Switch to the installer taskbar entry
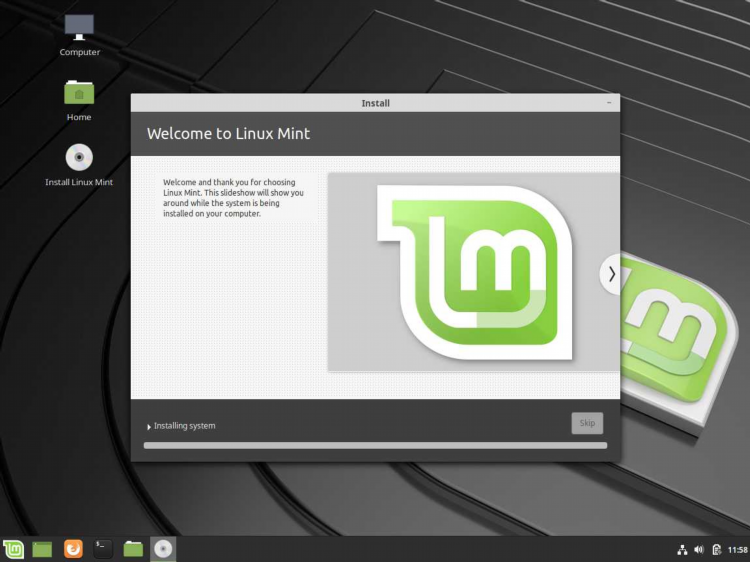This screenshot has width=750, height=562. point(163,549)
